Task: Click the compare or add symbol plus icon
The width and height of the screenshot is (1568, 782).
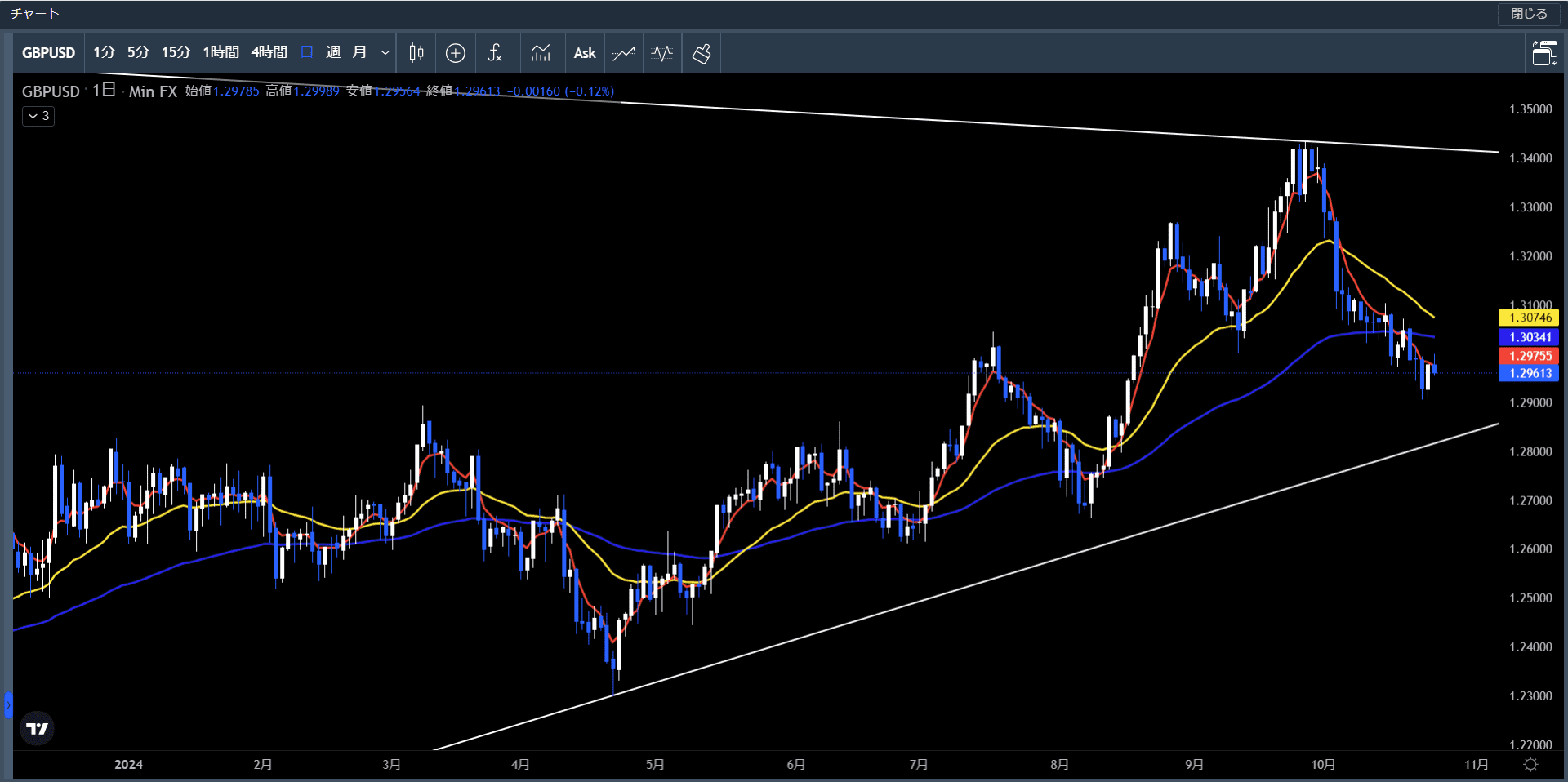Action: 456,53
